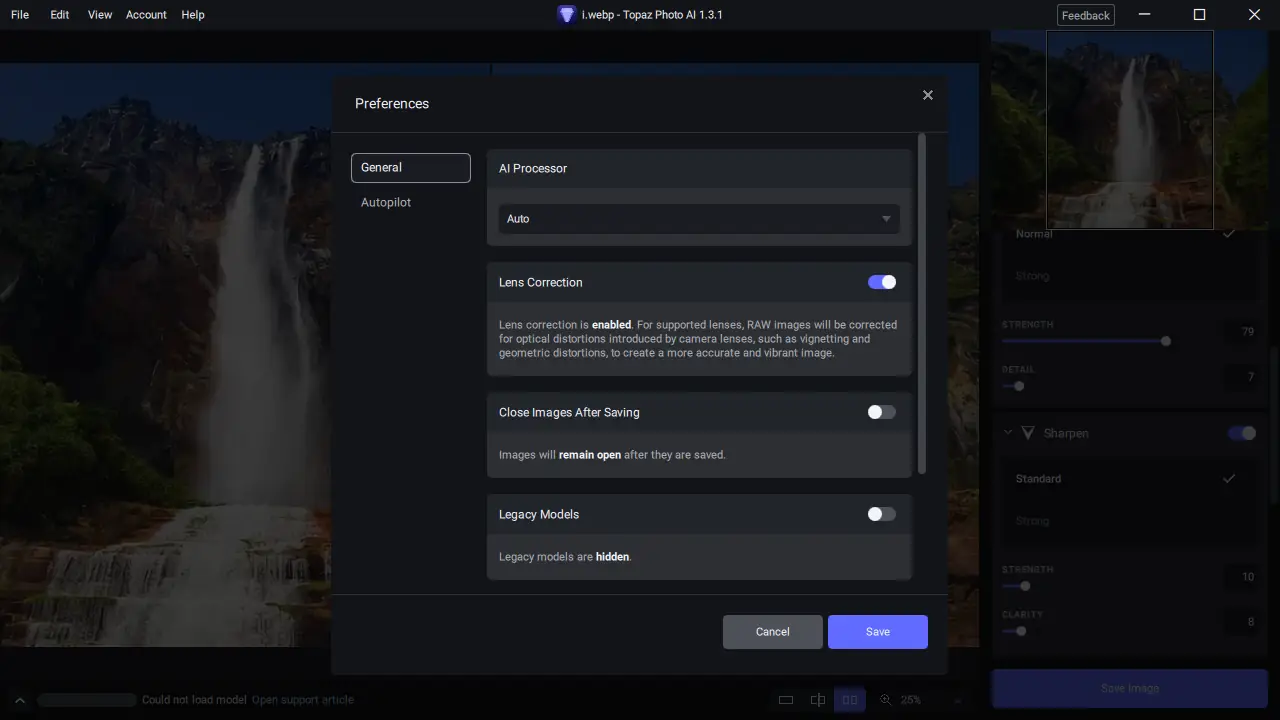Save the preferences
The width and height of the screenshot is (1280, 720).
[x=878, y=632]
